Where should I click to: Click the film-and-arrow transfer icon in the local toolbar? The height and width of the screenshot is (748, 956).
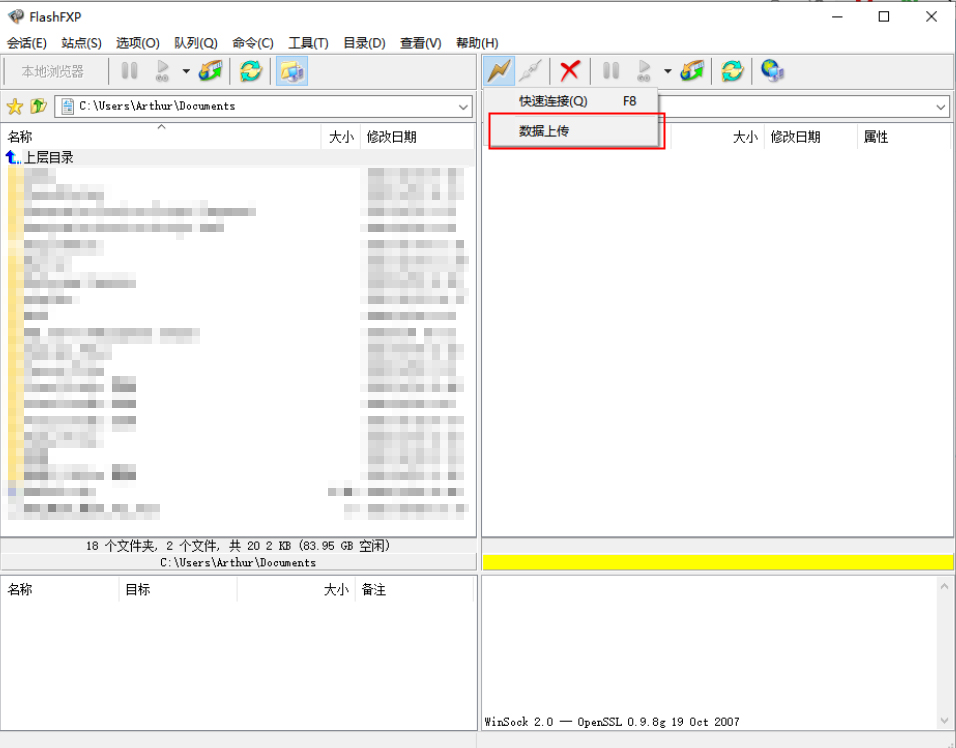(x=210, y=71)
